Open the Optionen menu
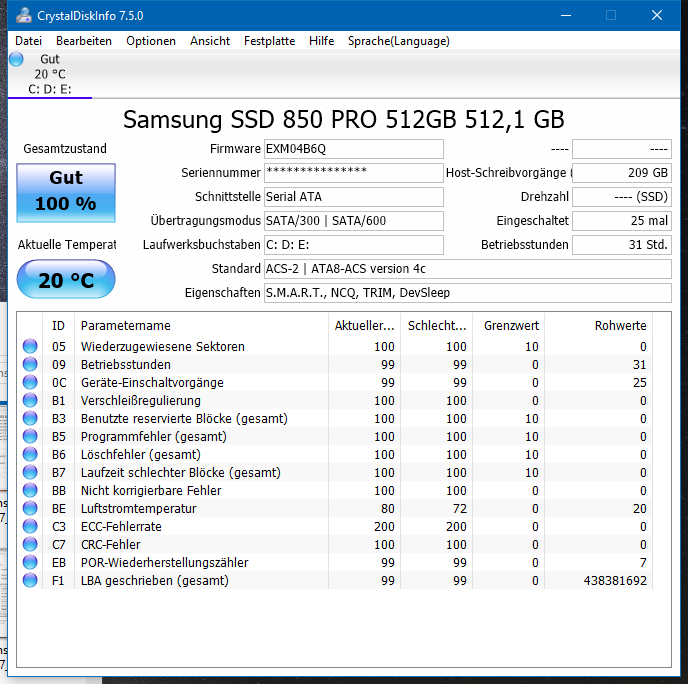 point(151,41)
